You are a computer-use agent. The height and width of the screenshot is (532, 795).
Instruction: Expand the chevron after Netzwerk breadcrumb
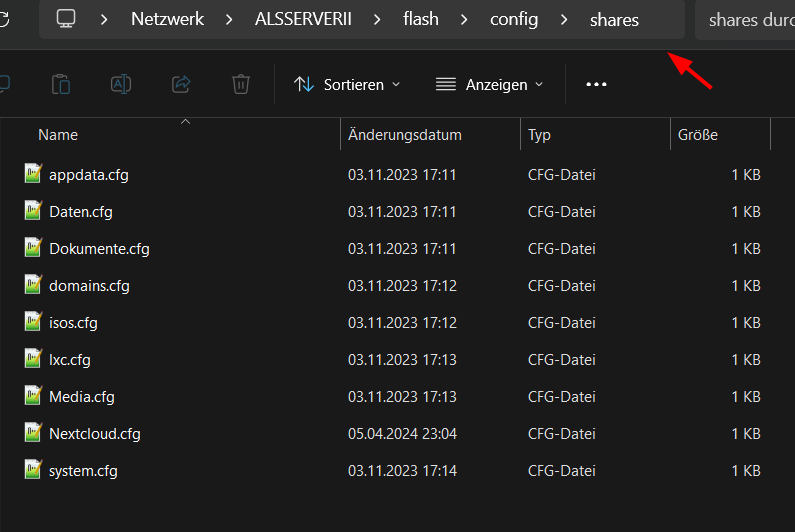pyautogui.click(x=229, y=20)
